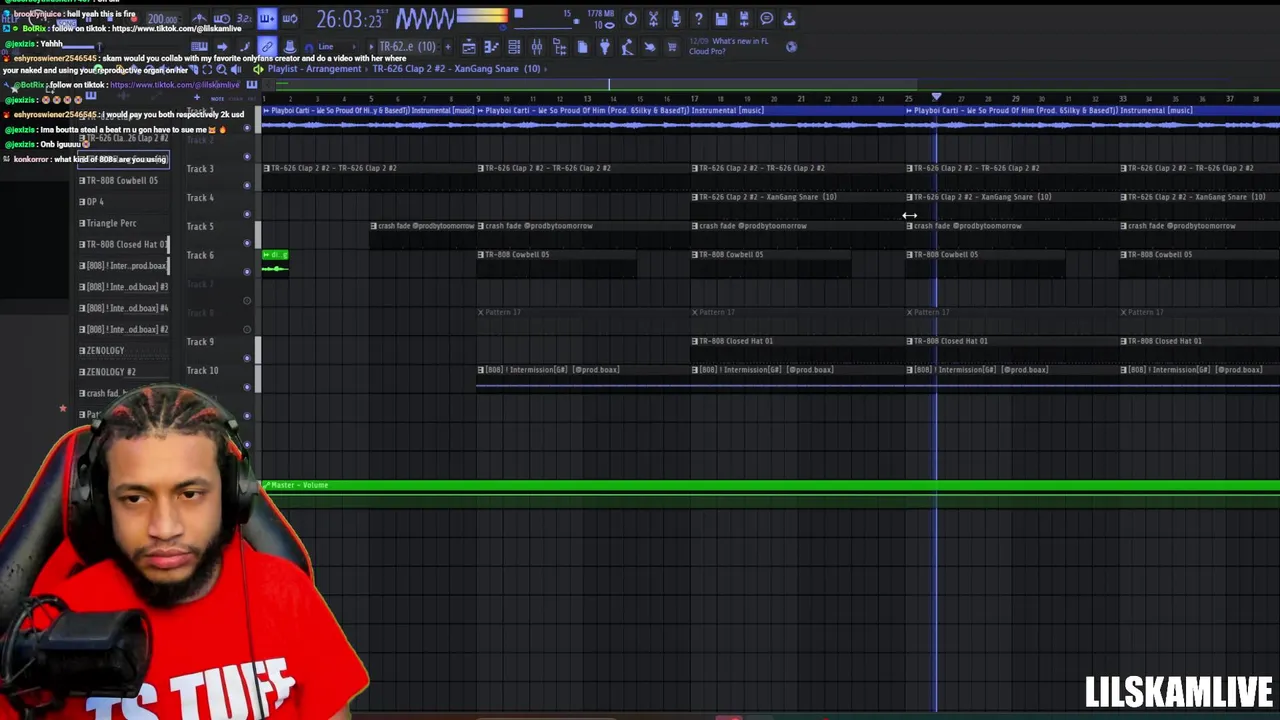
Task: Click the tempo 200.000 field
Action: coord(164,19)
